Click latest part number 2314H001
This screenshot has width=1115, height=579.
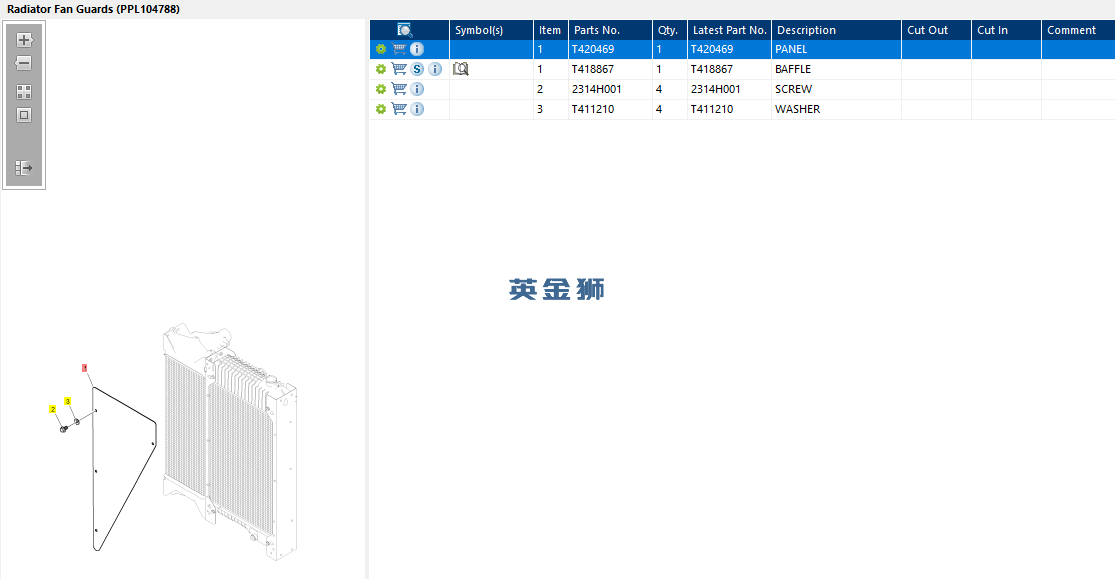coord(730,89)
